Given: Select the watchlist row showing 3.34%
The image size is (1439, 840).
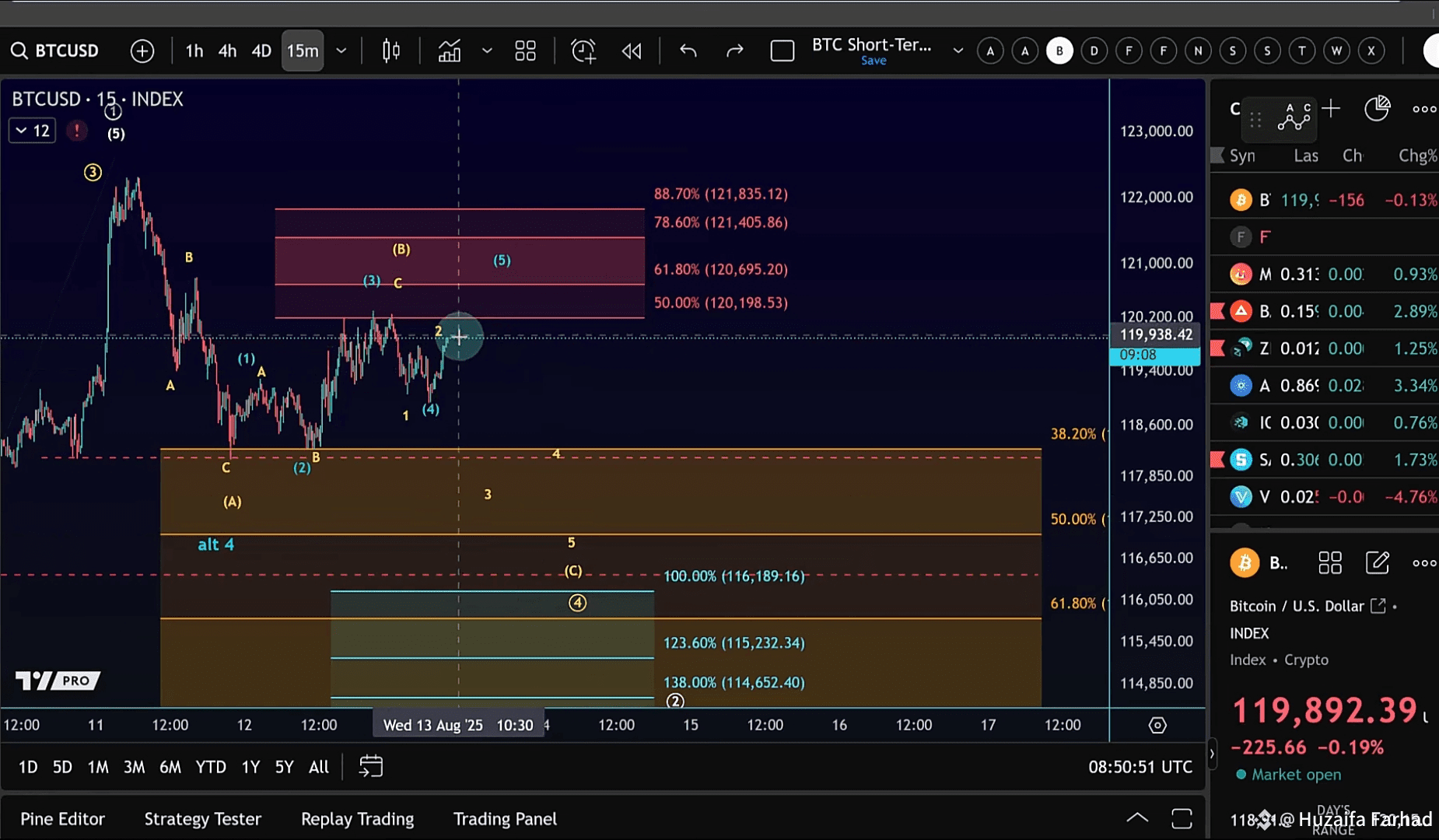Looking at the screenshot, I should point(1325,386).
